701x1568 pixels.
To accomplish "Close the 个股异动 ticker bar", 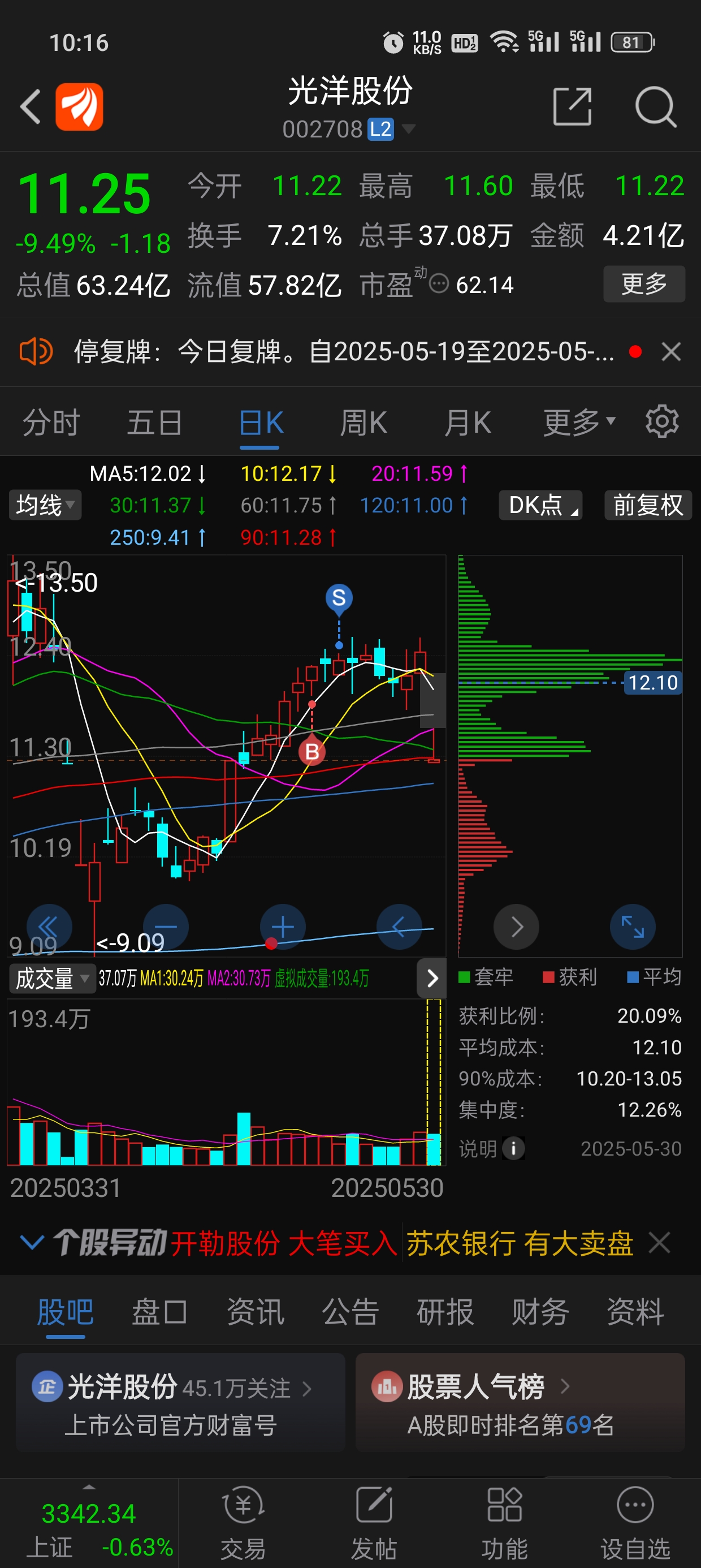I will pyautogui.click(x=660, y=1242).
